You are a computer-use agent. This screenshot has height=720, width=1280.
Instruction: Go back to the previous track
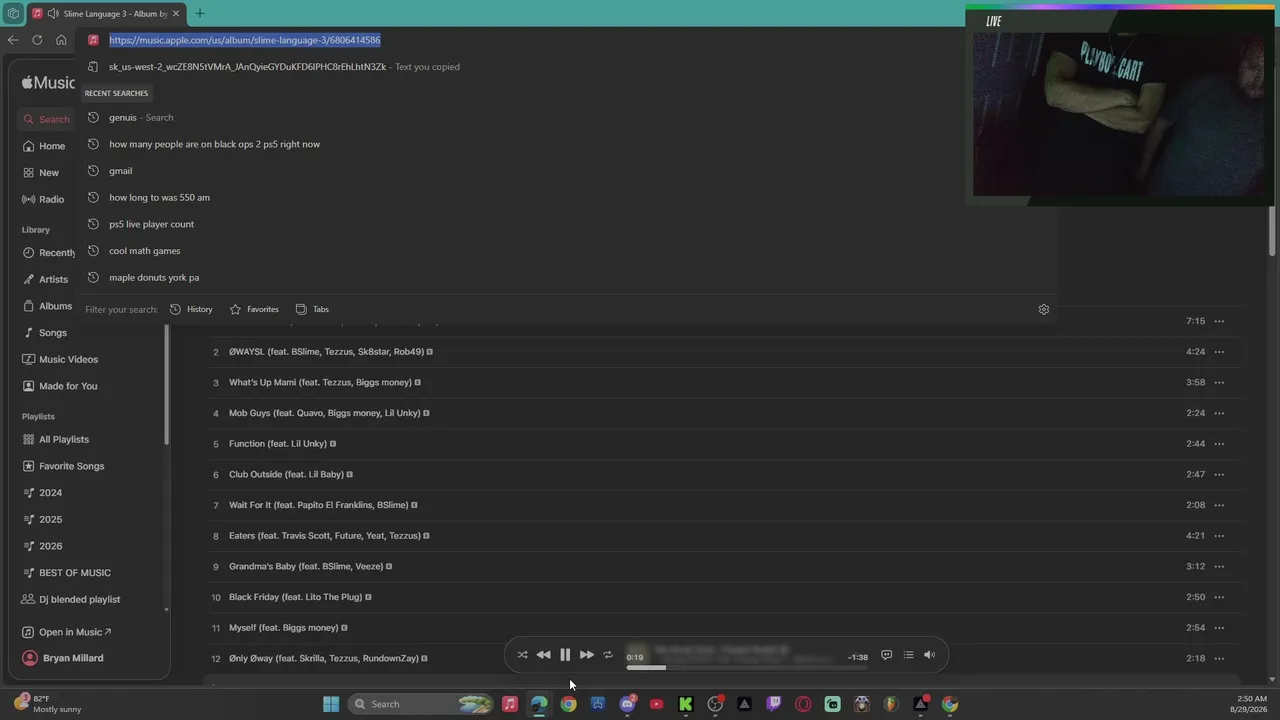[543, 655]
